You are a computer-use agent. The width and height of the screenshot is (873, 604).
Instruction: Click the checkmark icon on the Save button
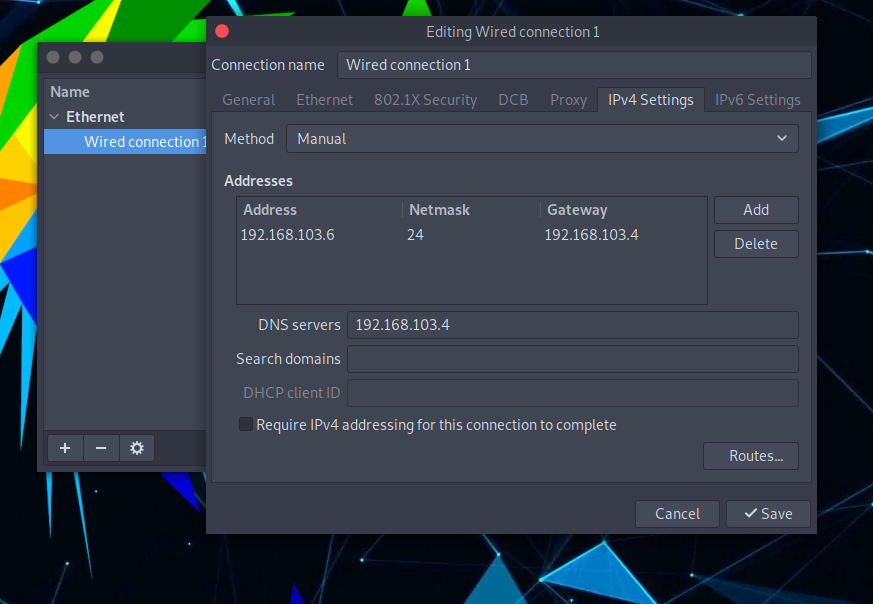click(753, 513)
